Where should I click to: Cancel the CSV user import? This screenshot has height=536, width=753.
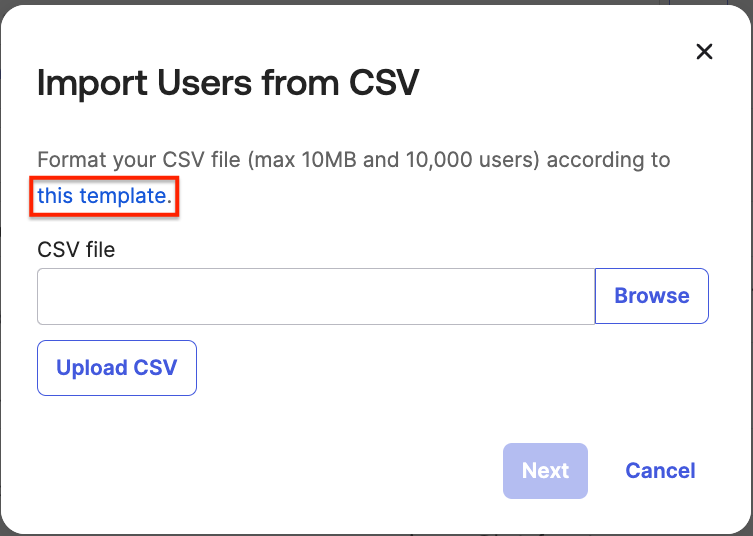tap(660, 471)
